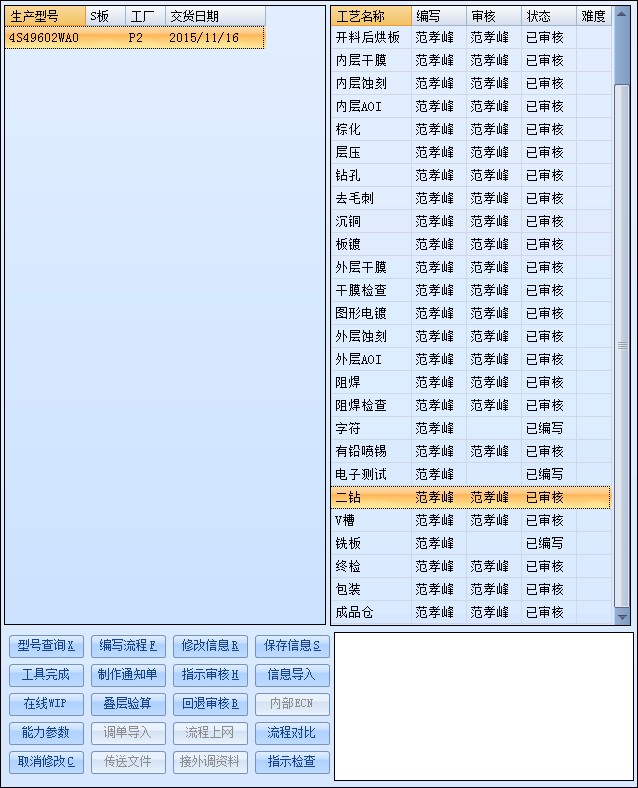Click the S板 column header

click(105, 17)
